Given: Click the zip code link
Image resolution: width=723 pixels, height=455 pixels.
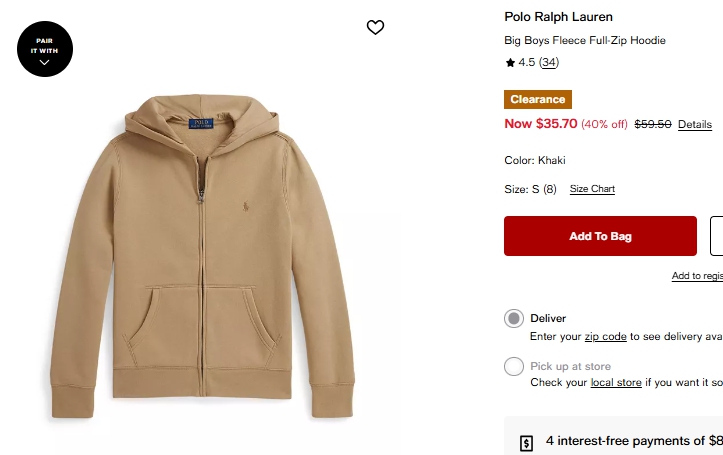Looking at the screenshot, I should (606, 337).
